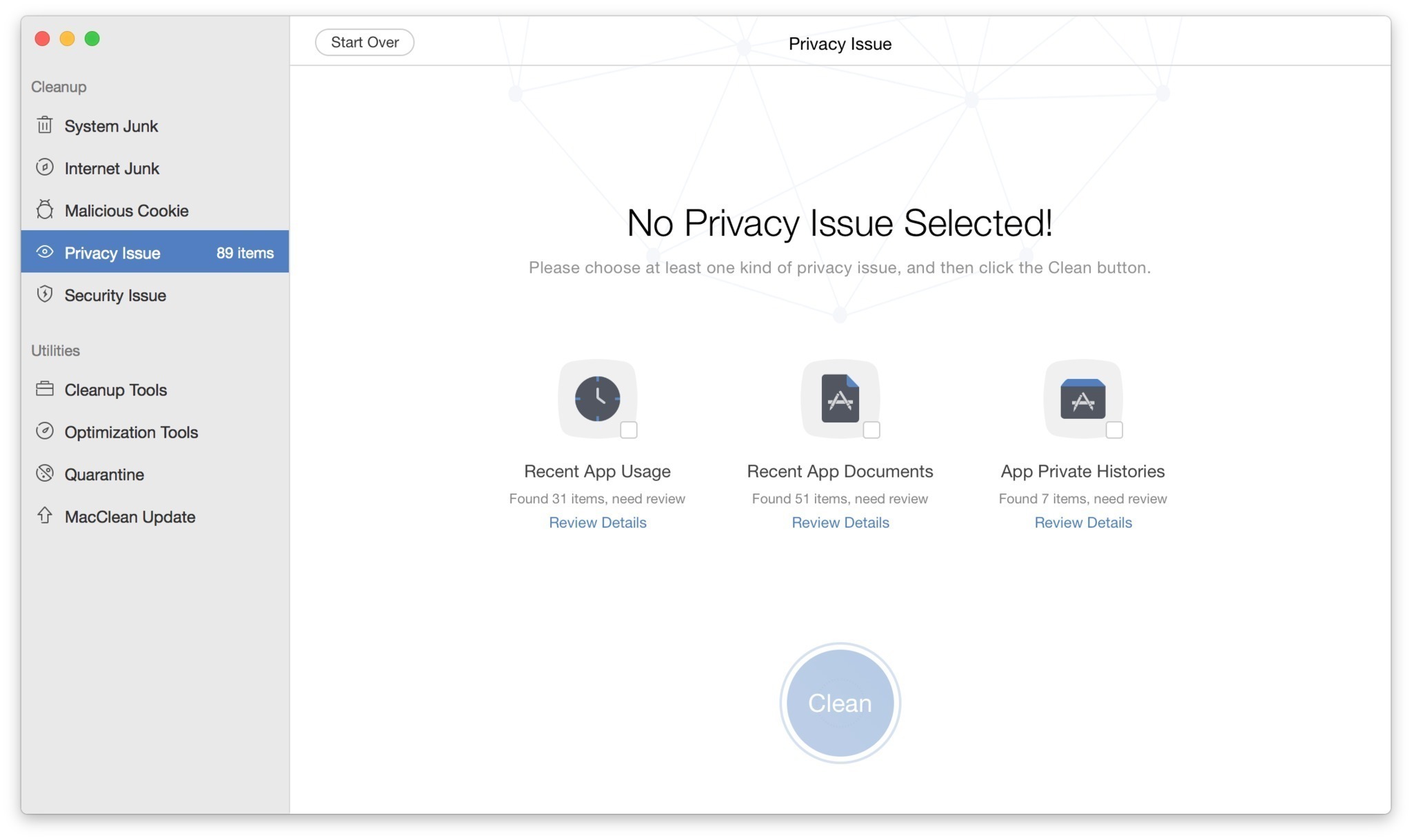Viewport: 1412px width, 840px height.
Task: Open the Optimization Tools section
Action: pyautogui.click(x=131, y=431)
